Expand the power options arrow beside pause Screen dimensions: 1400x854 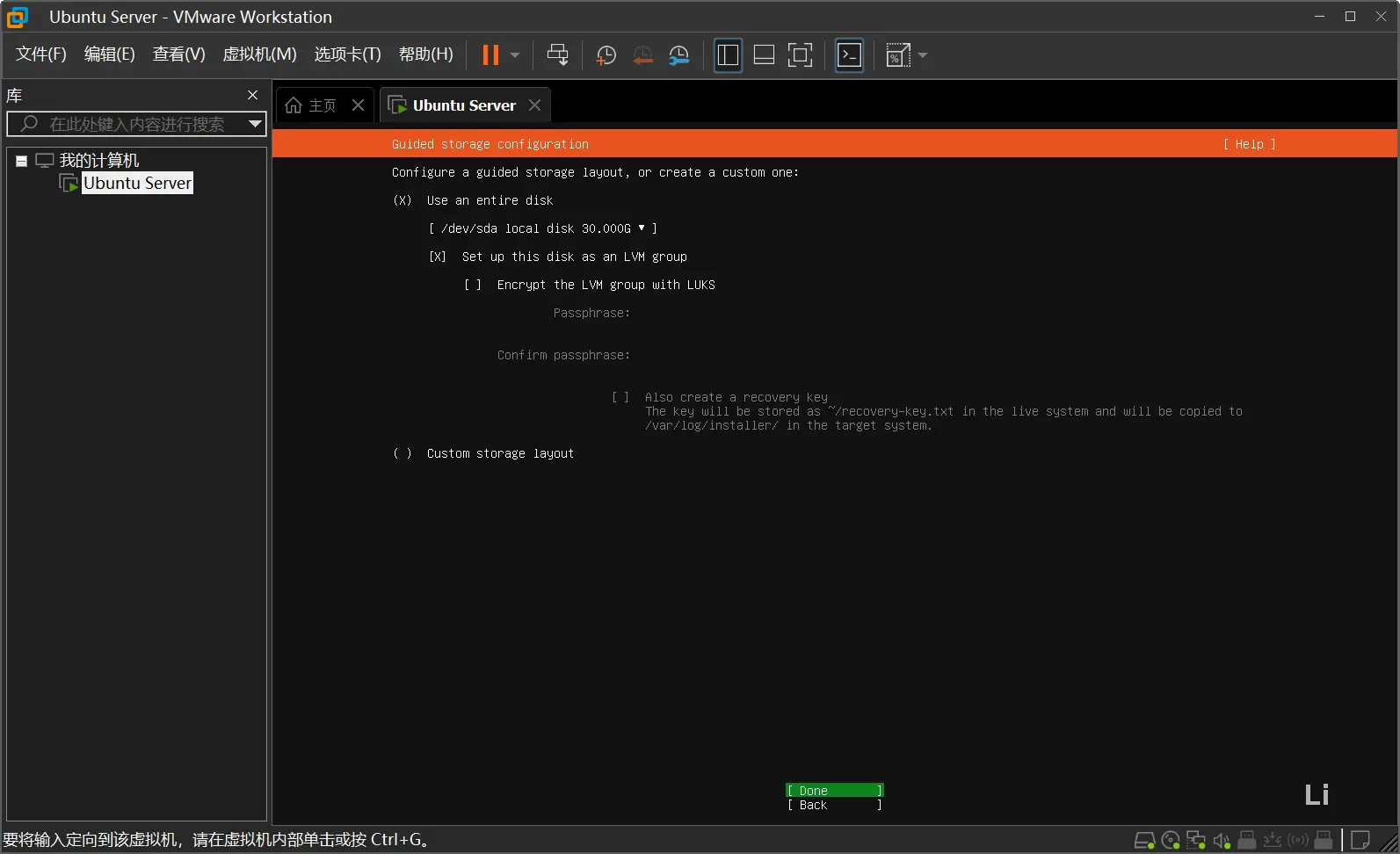515,55
